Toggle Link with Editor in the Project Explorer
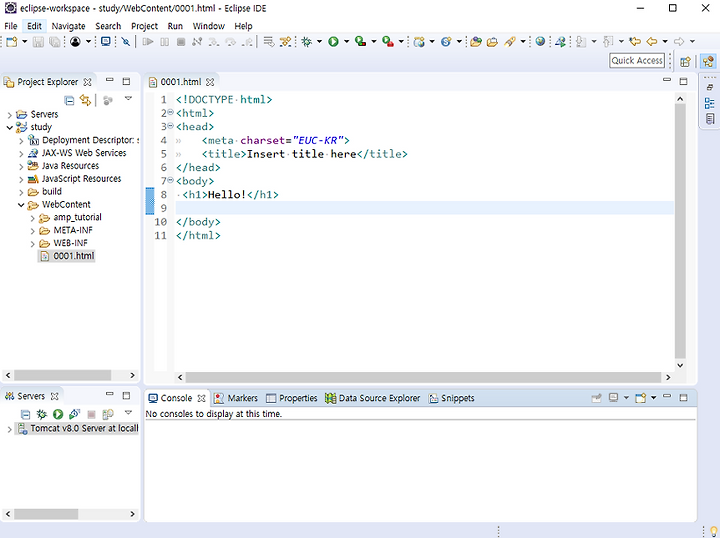This screenshot has height=538, width=720. point(85,100)
